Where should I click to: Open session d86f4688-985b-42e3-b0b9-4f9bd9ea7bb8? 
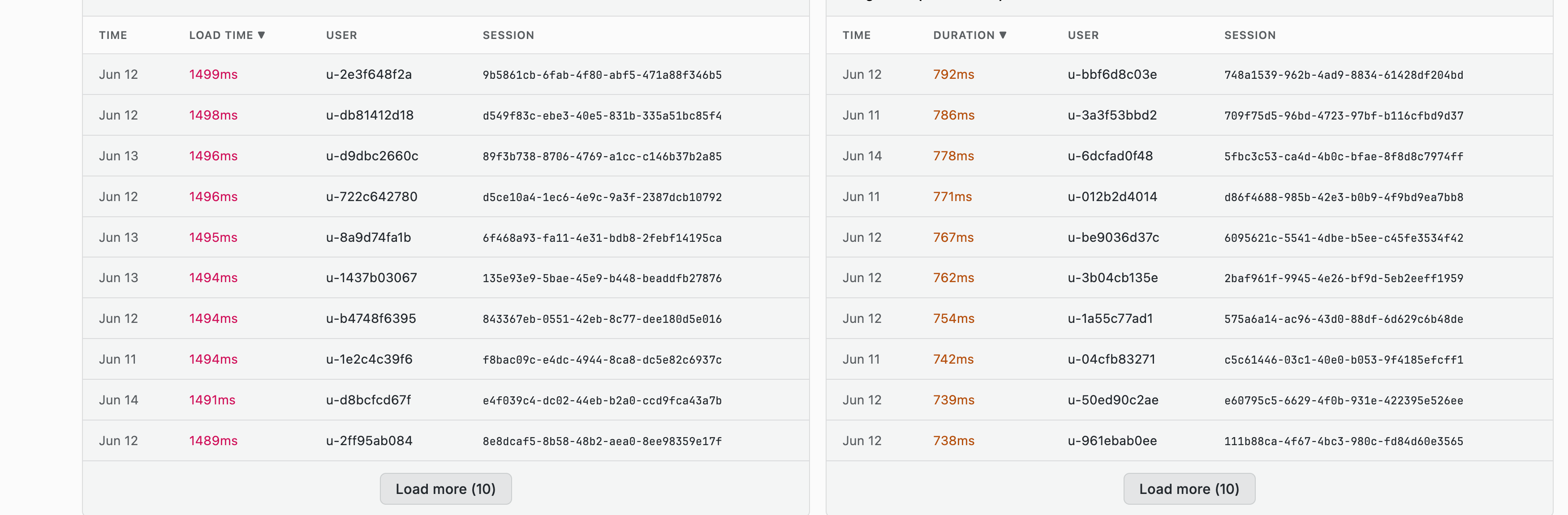coord(1344,197)
